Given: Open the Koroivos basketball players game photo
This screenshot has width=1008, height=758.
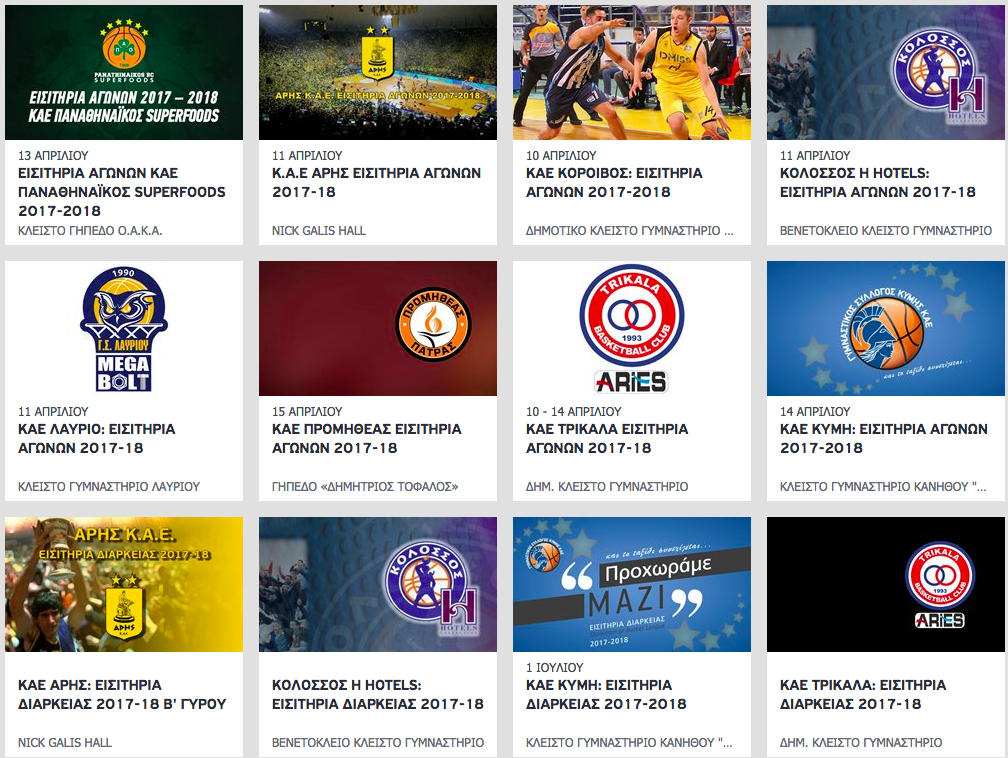Looking at the screenshot, I should click(631, 72).
